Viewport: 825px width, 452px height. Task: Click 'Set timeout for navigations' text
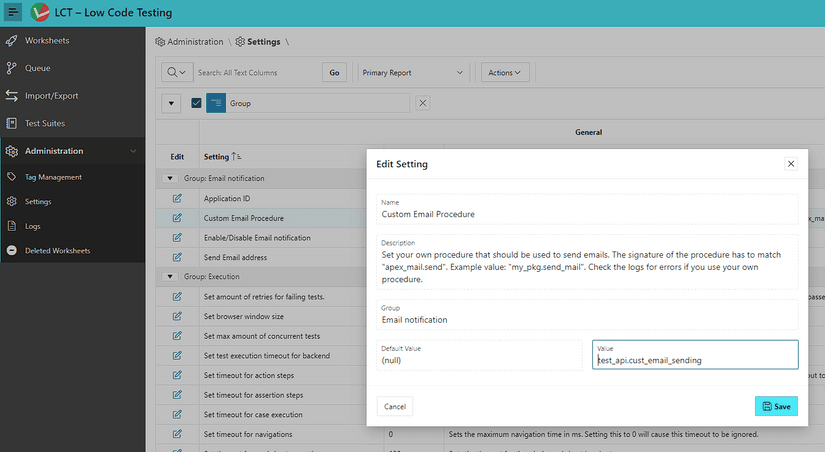coord(248,434)
